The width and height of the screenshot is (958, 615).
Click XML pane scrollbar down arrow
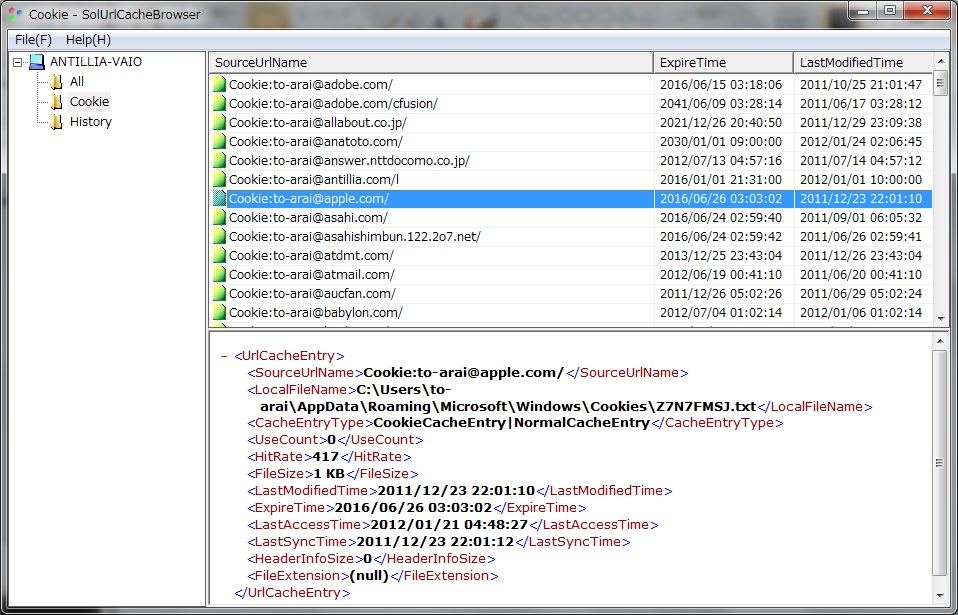pyautogui.click(x=941, y=595)
